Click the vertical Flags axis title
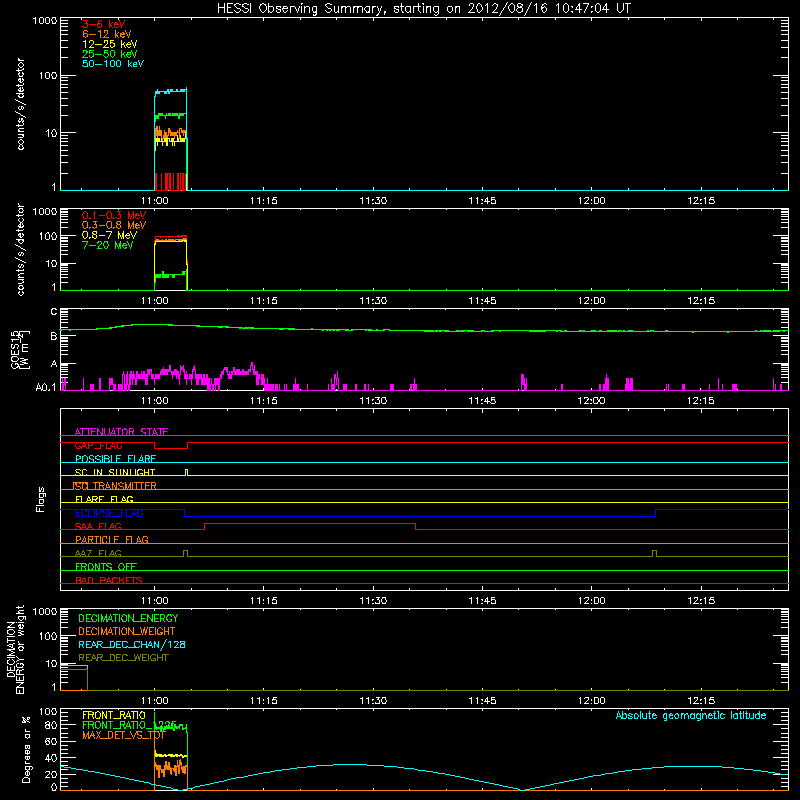 click(x=41, y=499)
